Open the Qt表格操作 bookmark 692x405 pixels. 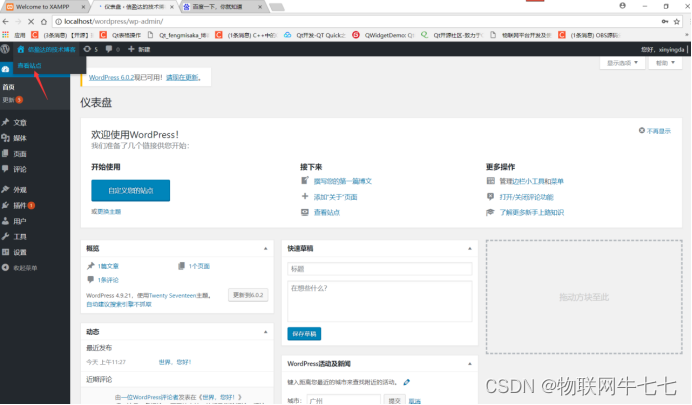120,35
